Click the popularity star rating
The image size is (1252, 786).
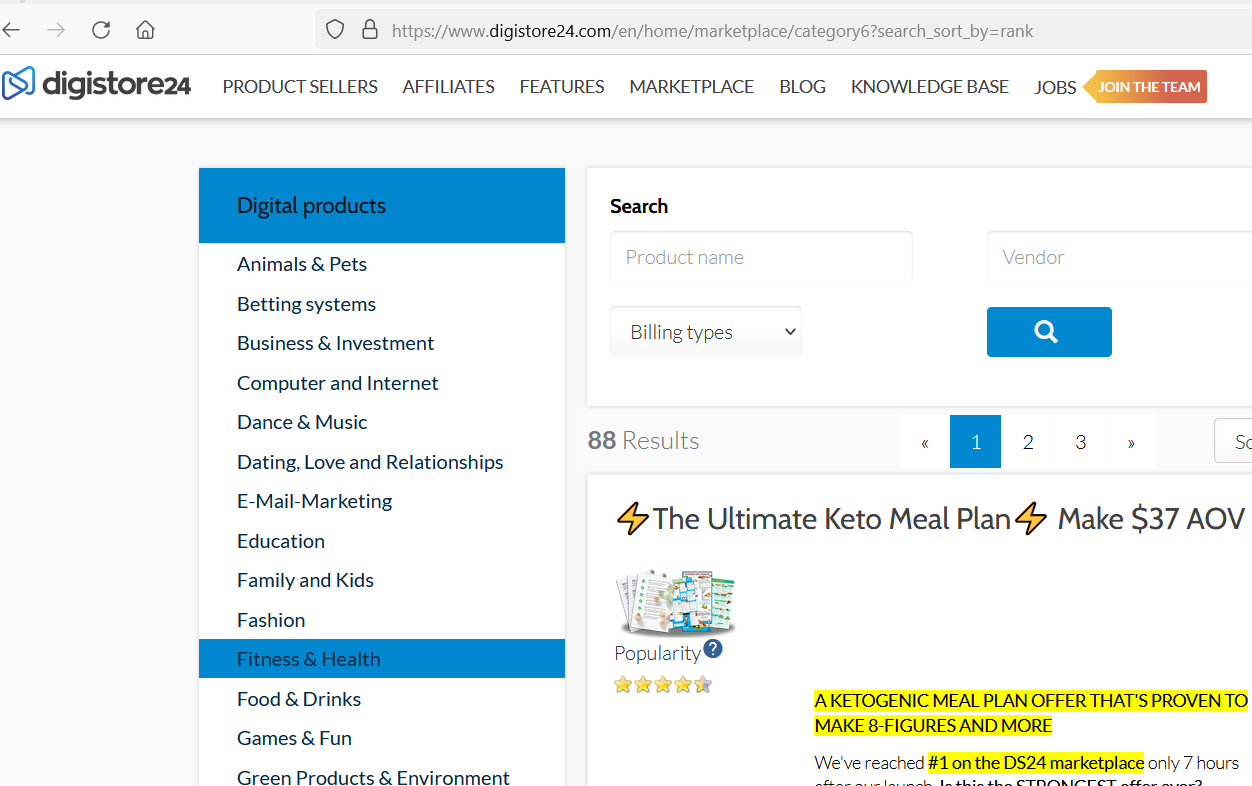coord(663,685)
